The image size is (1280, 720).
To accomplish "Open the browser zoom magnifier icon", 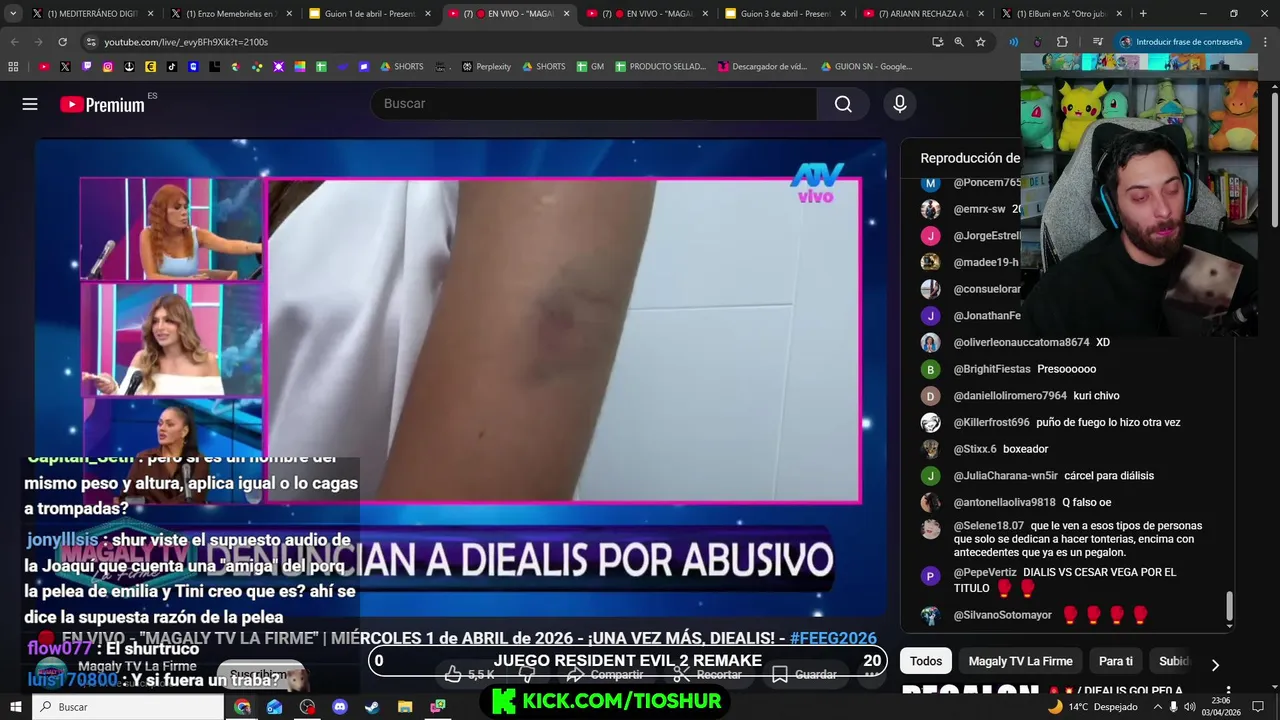I will pos(958,42).
